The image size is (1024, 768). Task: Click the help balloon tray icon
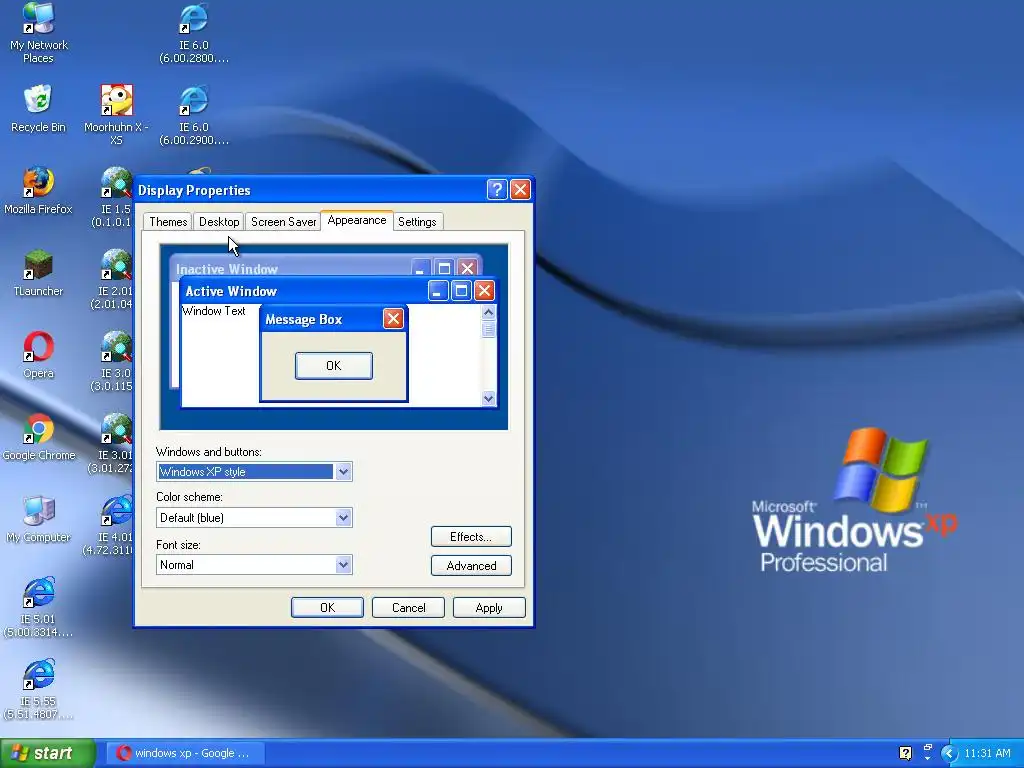[905, 753]
